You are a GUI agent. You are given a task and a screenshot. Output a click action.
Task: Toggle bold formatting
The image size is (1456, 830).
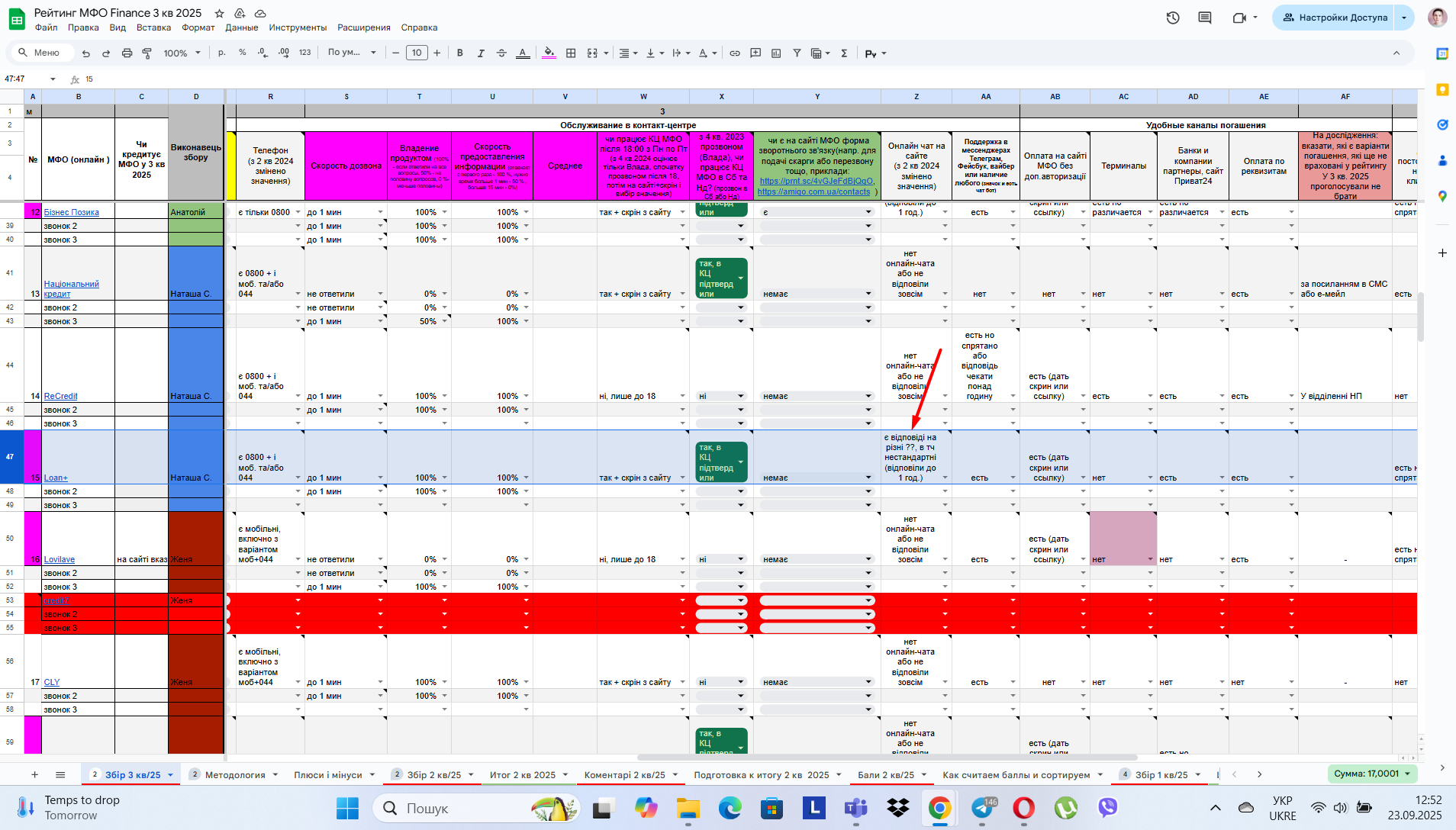pyautogui.click(x=460, y=53)
